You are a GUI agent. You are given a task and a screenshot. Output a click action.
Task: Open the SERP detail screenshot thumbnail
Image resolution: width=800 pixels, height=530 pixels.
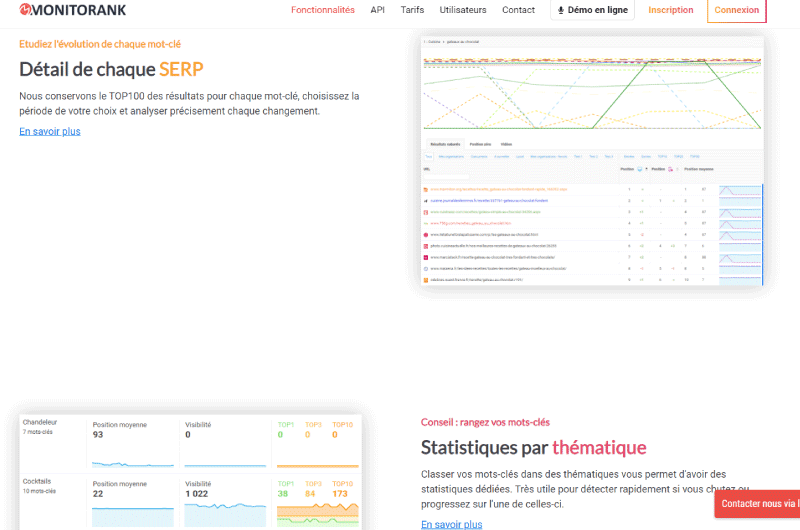592,161
